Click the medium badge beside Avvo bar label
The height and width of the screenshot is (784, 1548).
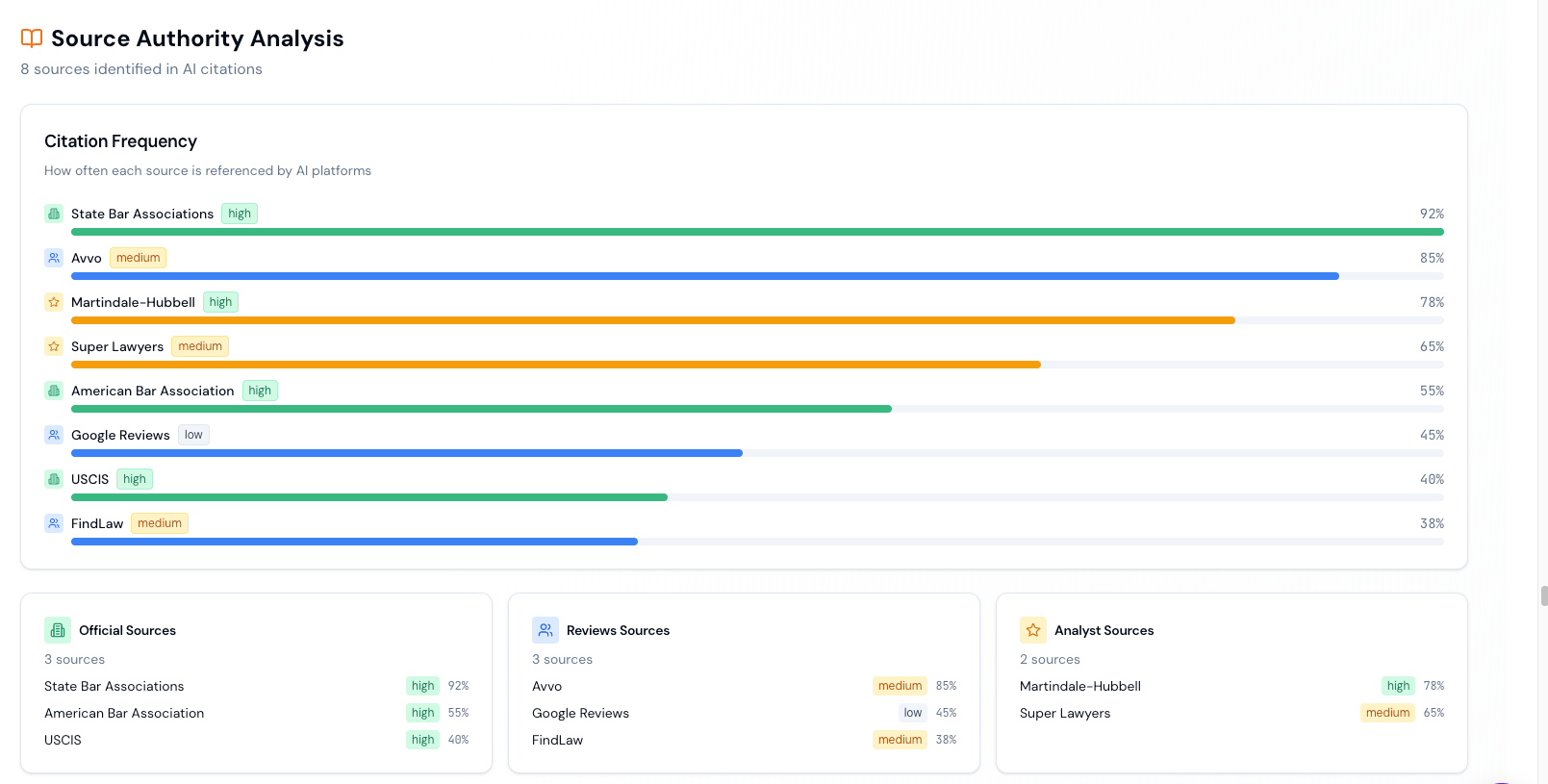coord(138,258)
